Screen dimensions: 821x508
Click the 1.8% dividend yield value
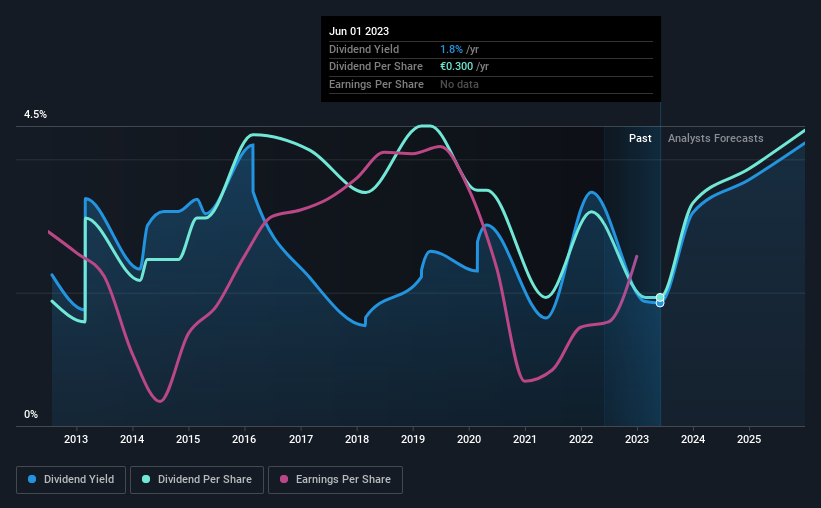[x=451, y=49]
